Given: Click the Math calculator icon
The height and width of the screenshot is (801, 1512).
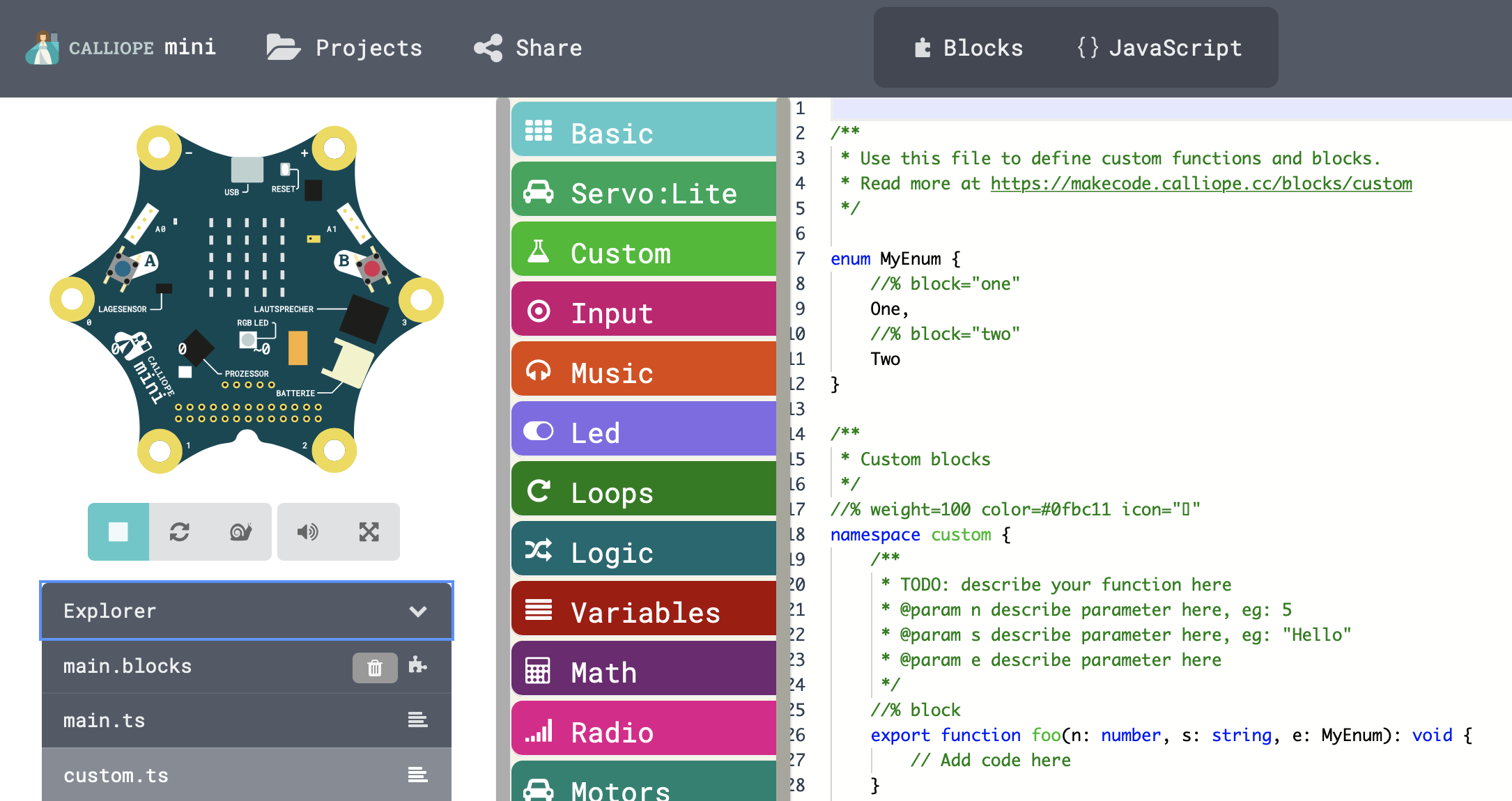Looking at the screenshot, I should click(x=538, y=670).
